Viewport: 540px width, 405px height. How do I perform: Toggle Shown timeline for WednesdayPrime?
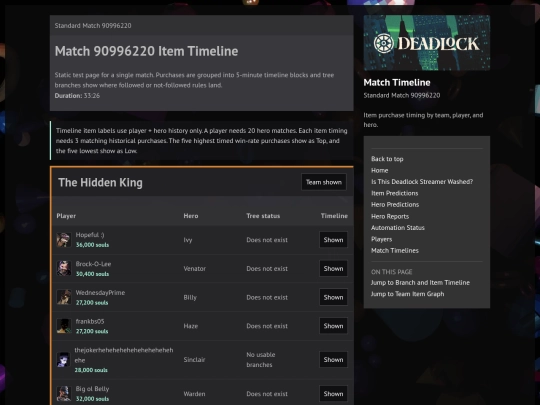point(333,297)
